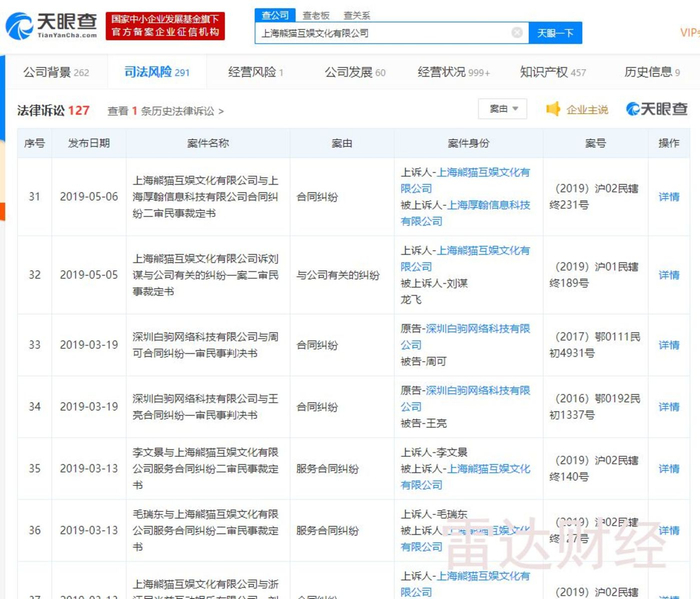Click the VIP badge at top right
The height and width of the screenshot is (599, 700).
[689, 32]
